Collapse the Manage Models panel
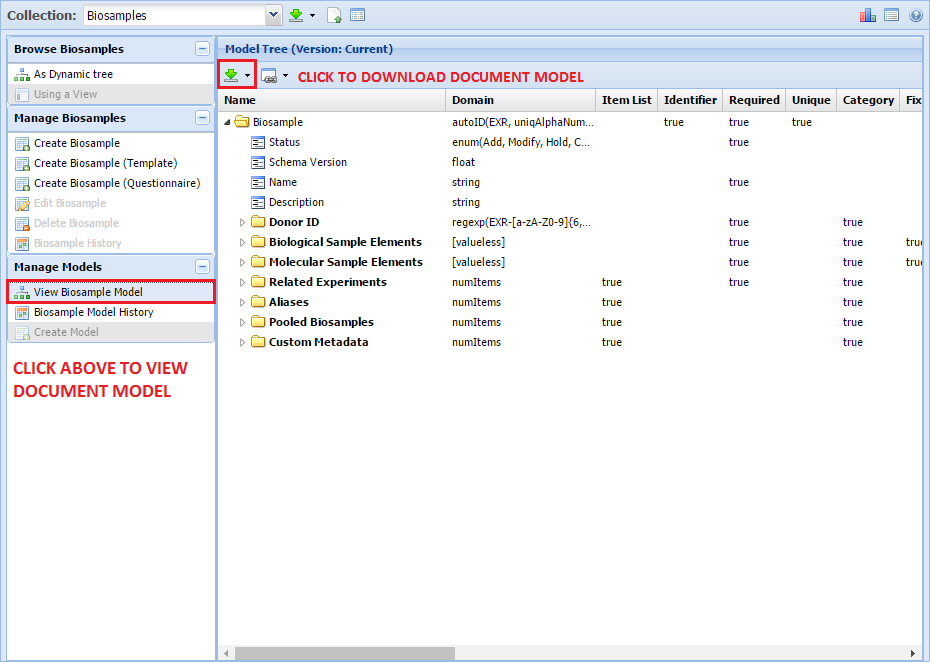 [202, 267]
